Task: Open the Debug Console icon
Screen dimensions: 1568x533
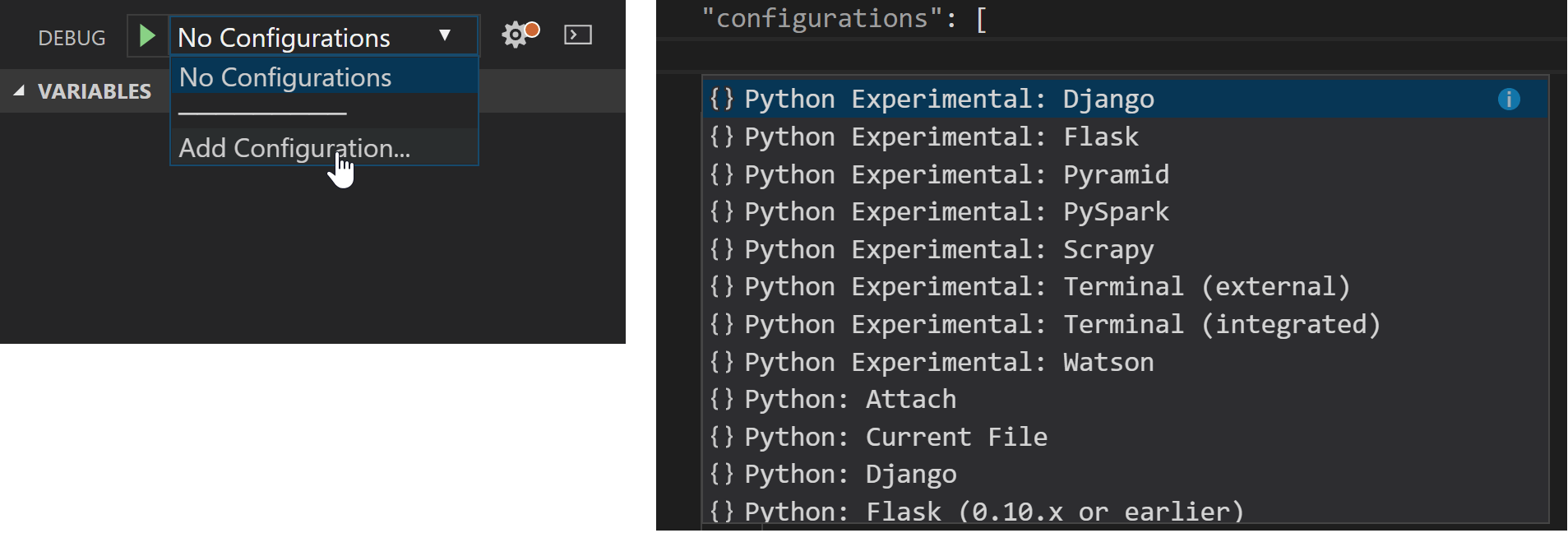Action: point(577,35)
